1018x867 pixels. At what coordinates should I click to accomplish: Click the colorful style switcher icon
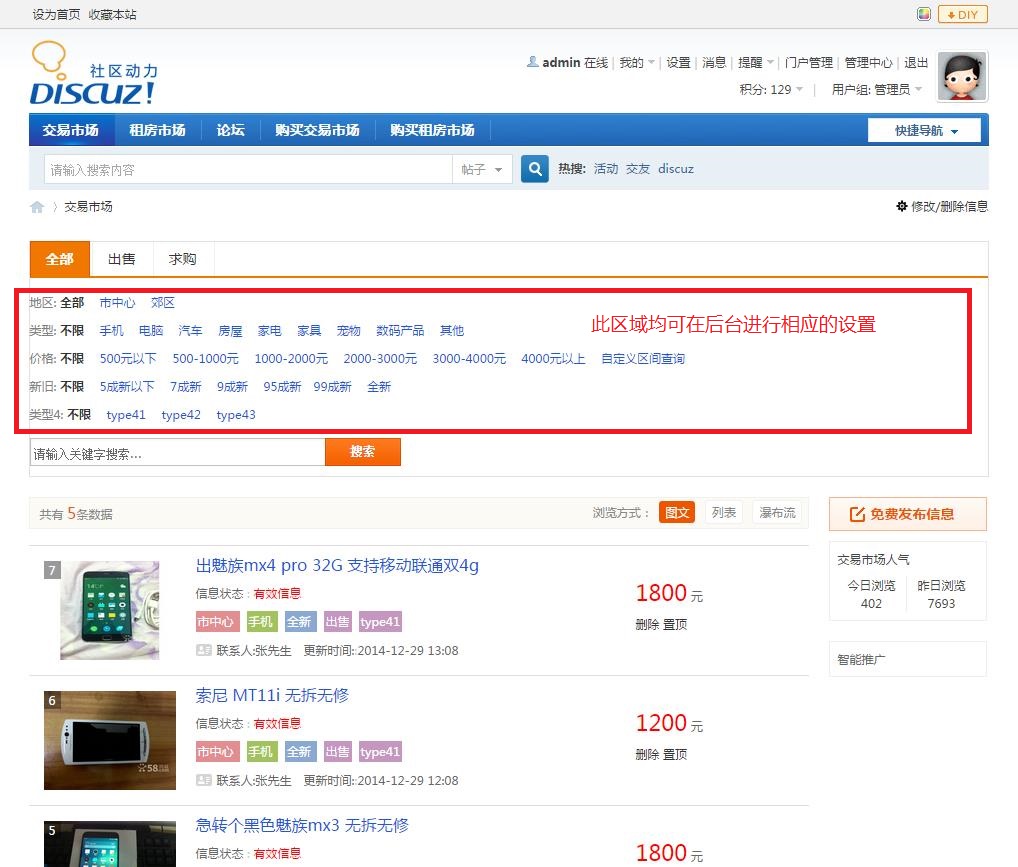923,14
